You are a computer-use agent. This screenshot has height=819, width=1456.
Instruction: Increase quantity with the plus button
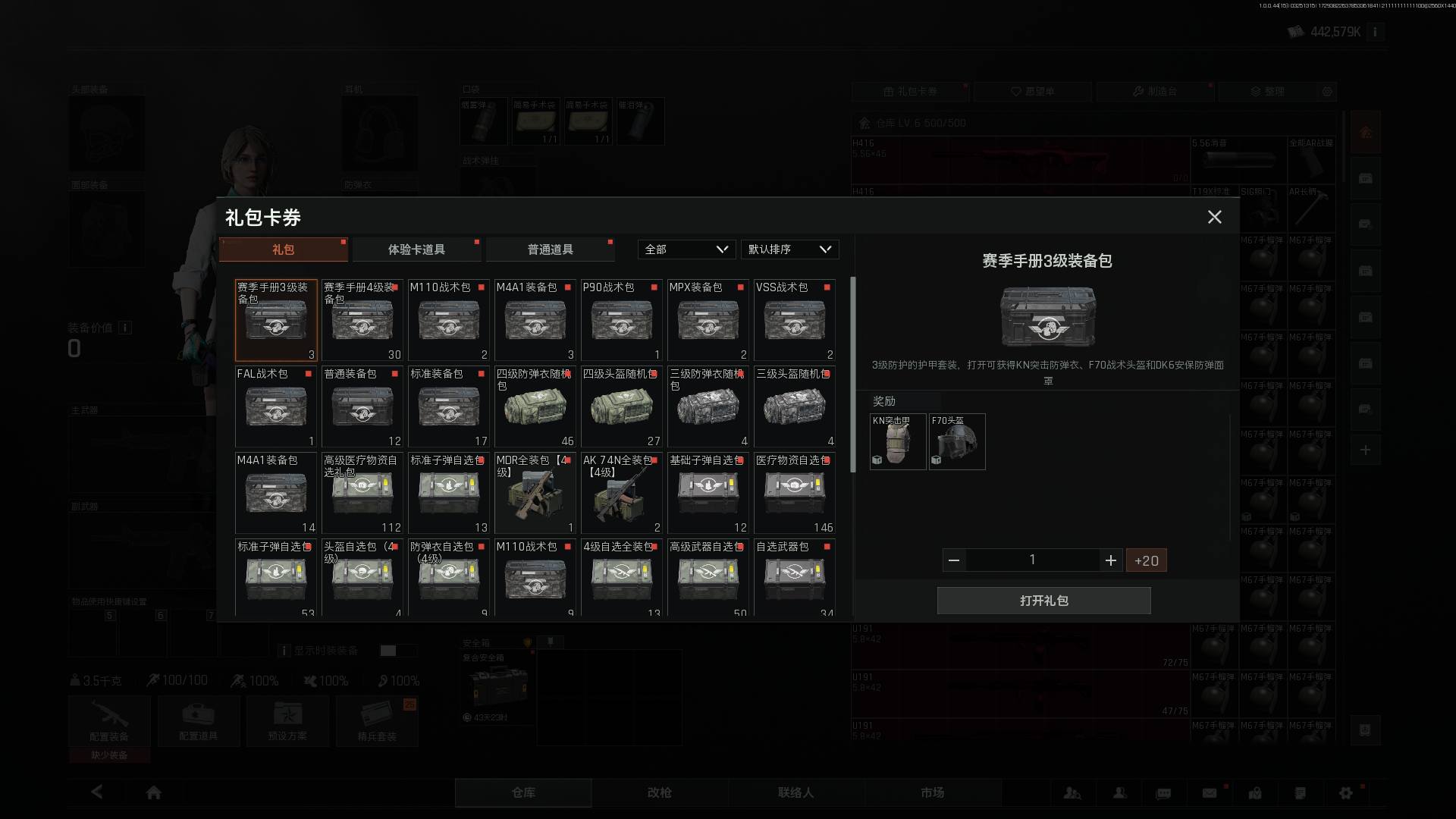pos(1110,560)
